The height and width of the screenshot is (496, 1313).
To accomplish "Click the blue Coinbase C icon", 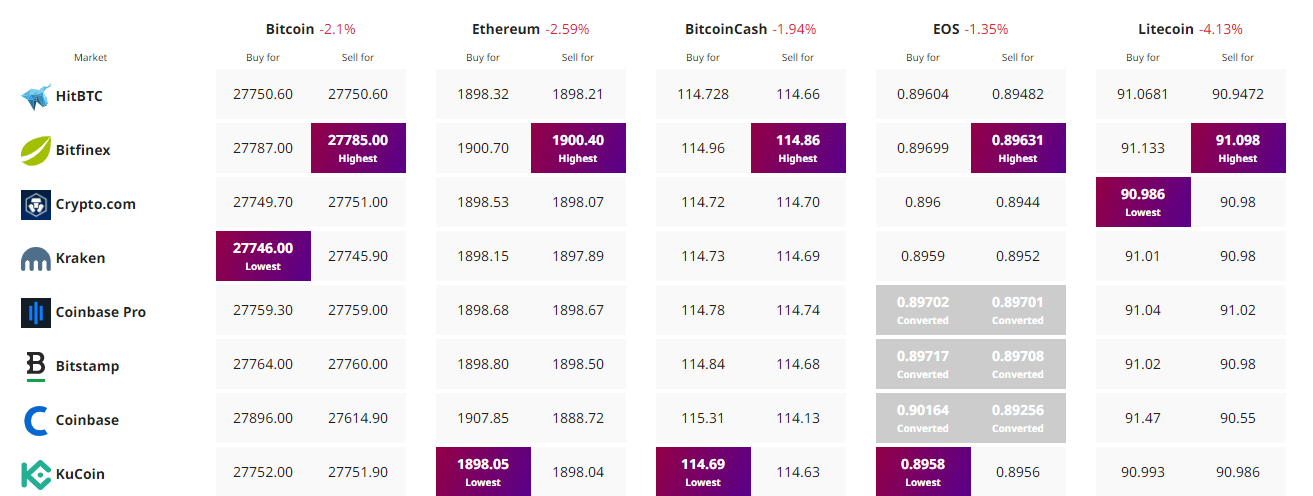I will 36,420.
